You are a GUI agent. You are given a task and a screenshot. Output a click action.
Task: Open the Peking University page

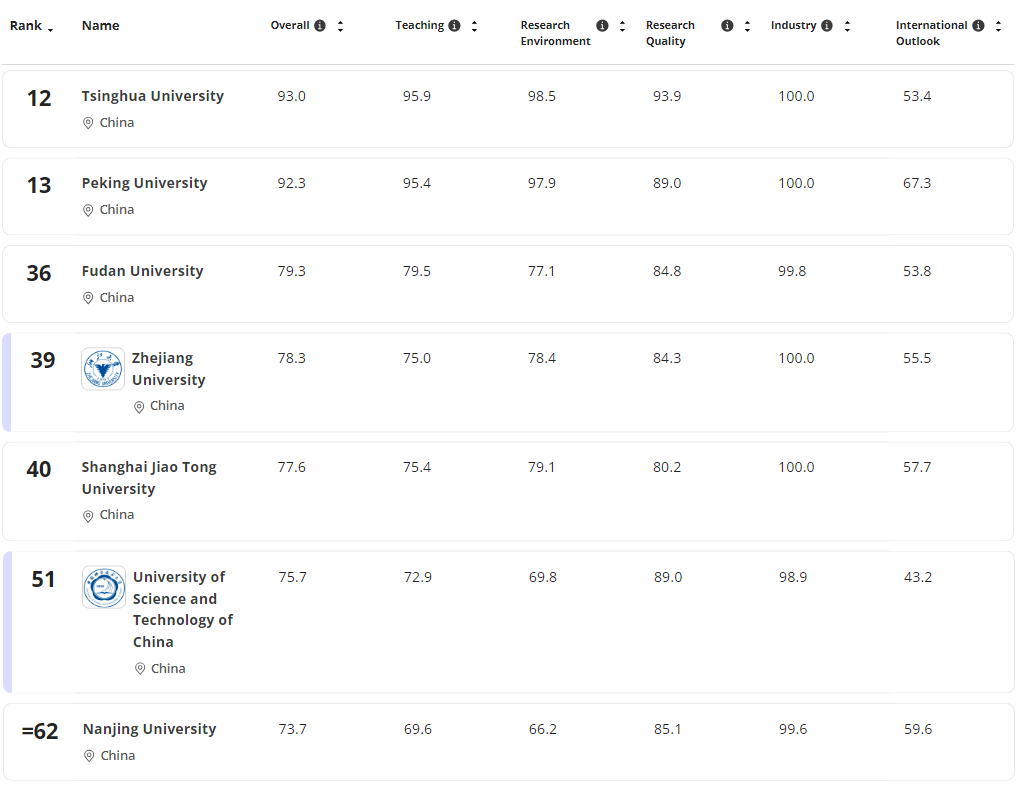(x=144, y=183)
